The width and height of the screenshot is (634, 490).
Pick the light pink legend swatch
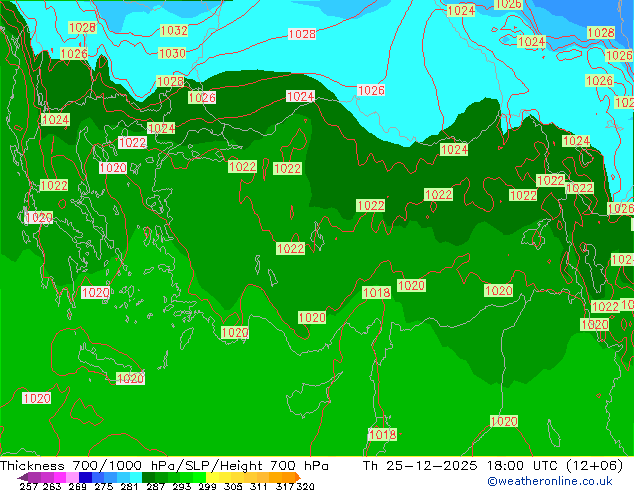click(72, 477)
